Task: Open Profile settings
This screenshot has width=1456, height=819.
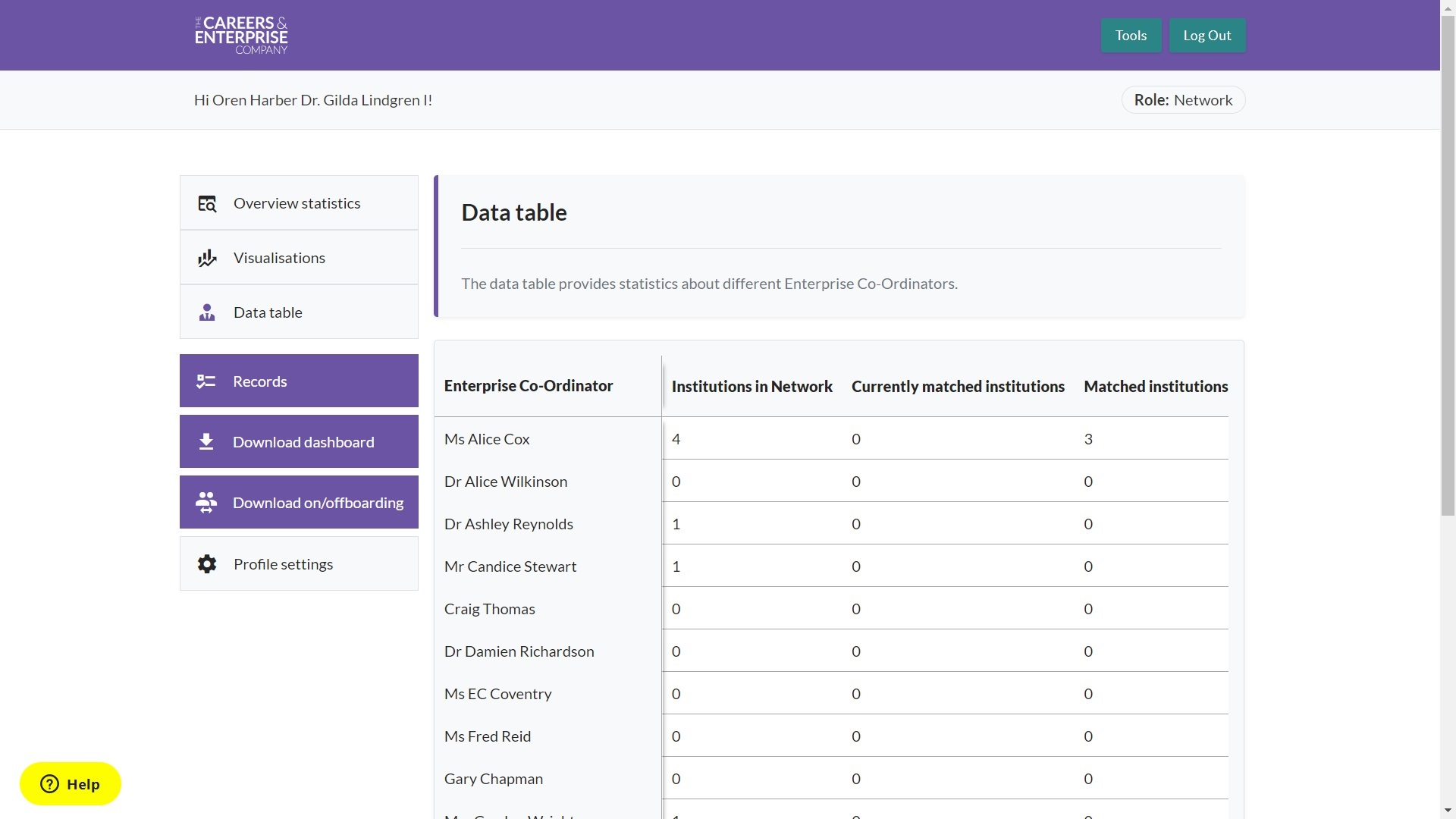Action: [299, 563]
